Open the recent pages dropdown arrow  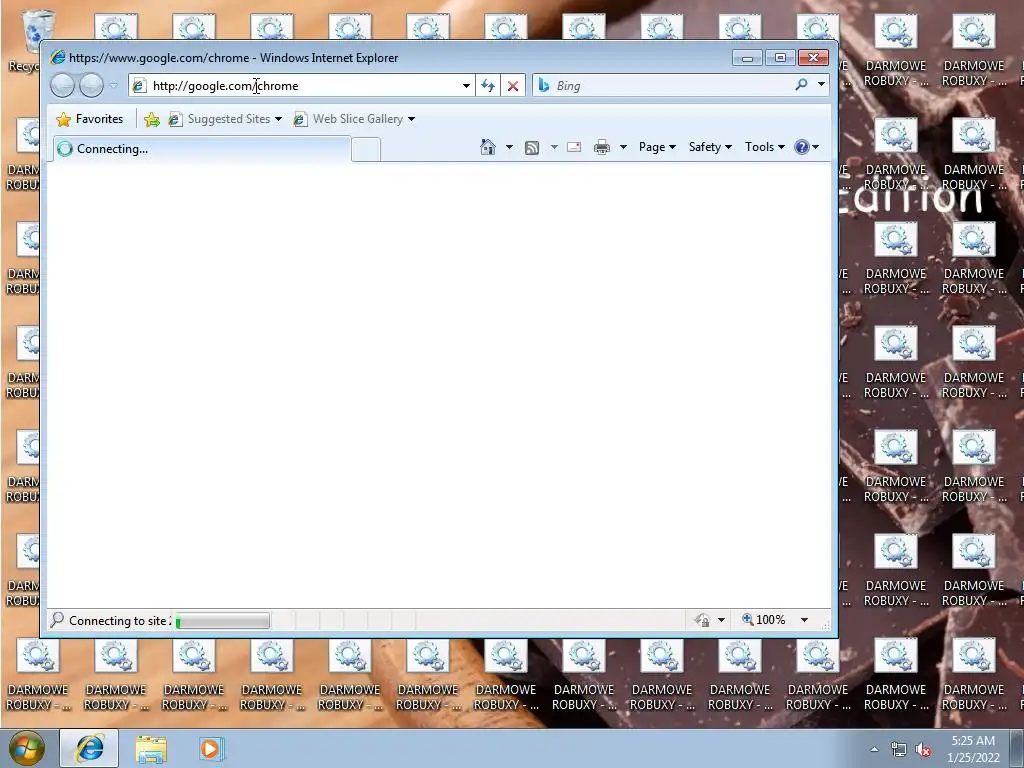(x=114, y=86)
